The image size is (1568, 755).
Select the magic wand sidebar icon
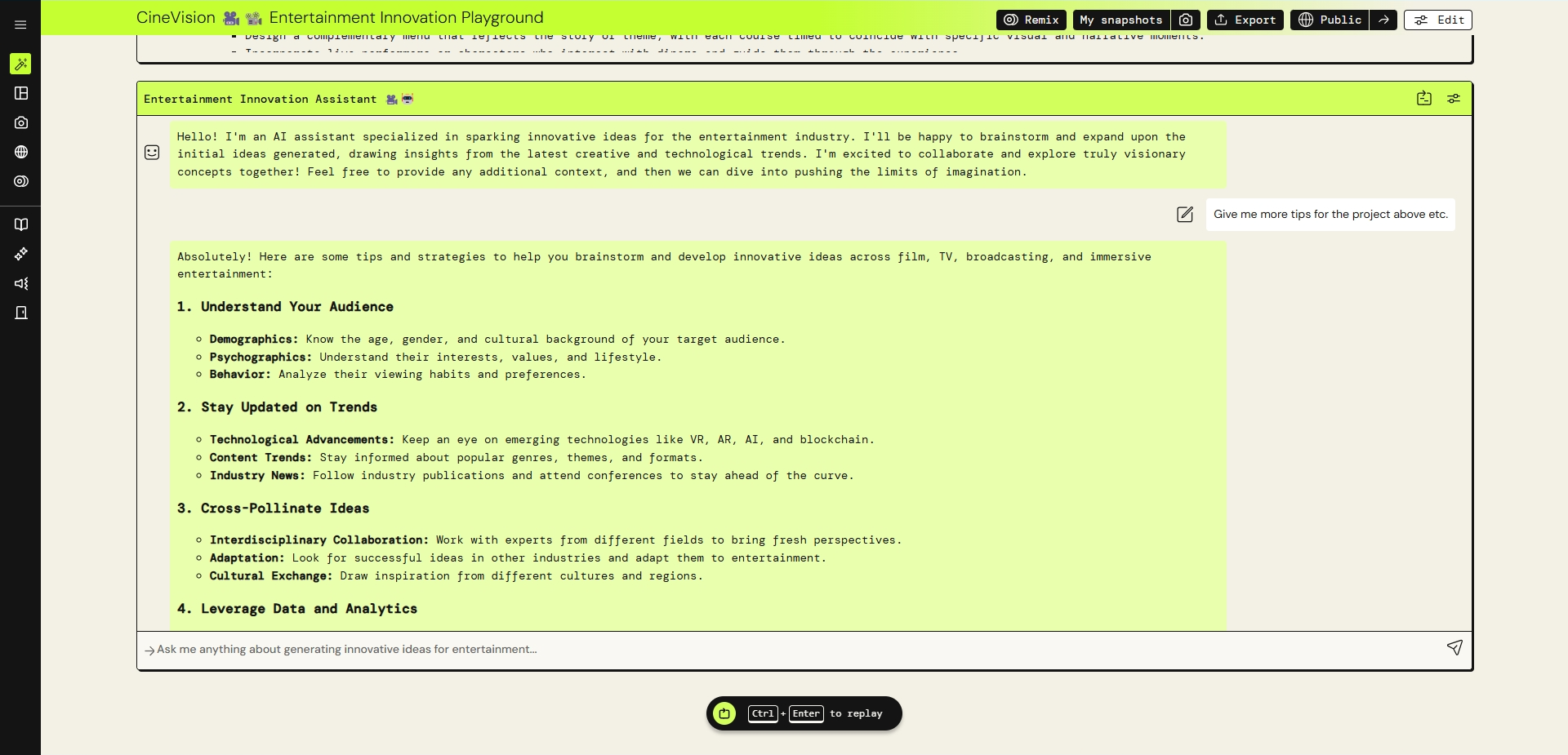coord(20,64)
